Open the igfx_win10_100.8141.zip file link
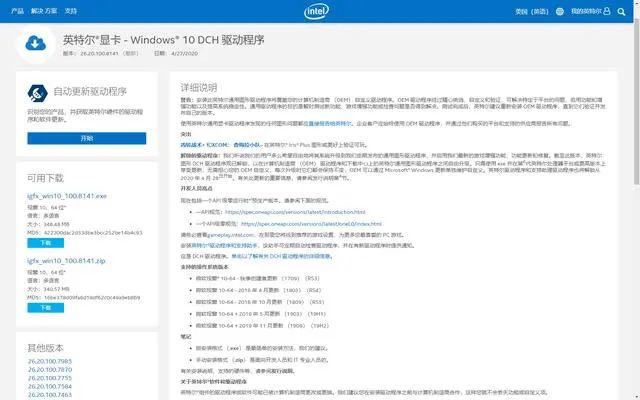640x400 pixels. click(x=66, y=261)
